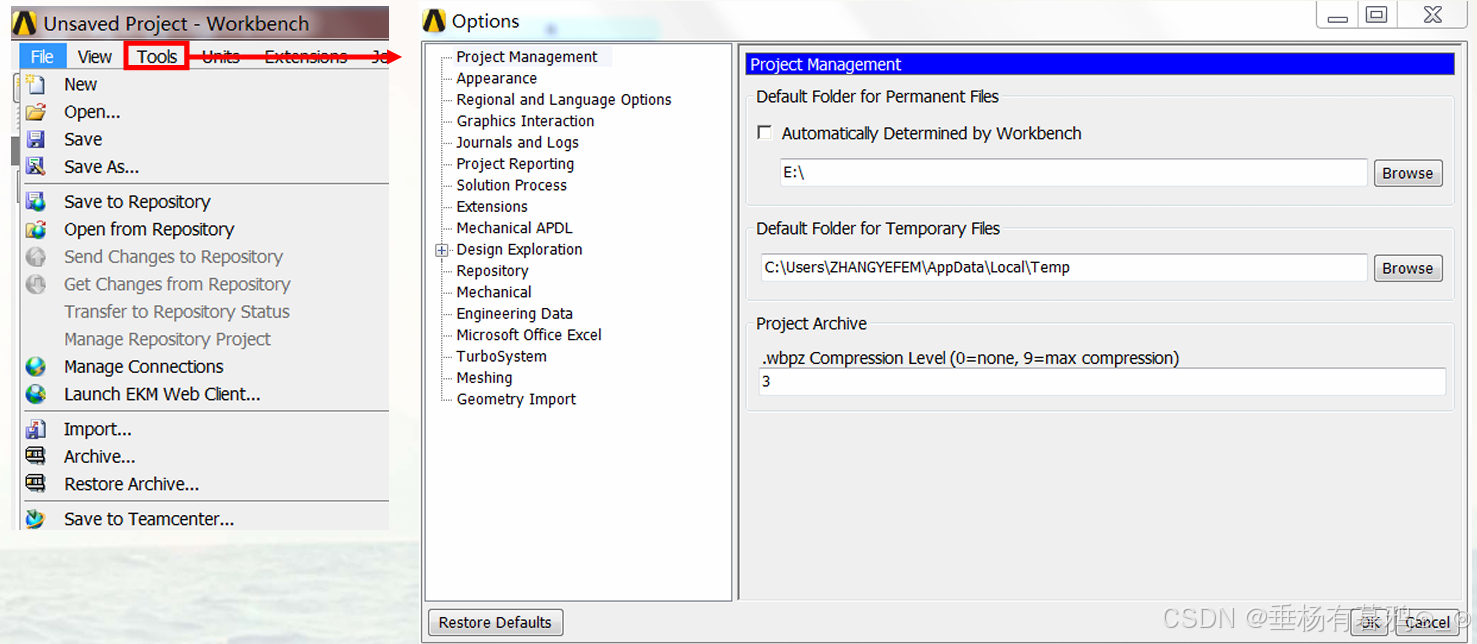Select Design Exploration in options tree
The height and width of the screenshot is (644, 1477).
pyautogui.click(x=519, y=250)
